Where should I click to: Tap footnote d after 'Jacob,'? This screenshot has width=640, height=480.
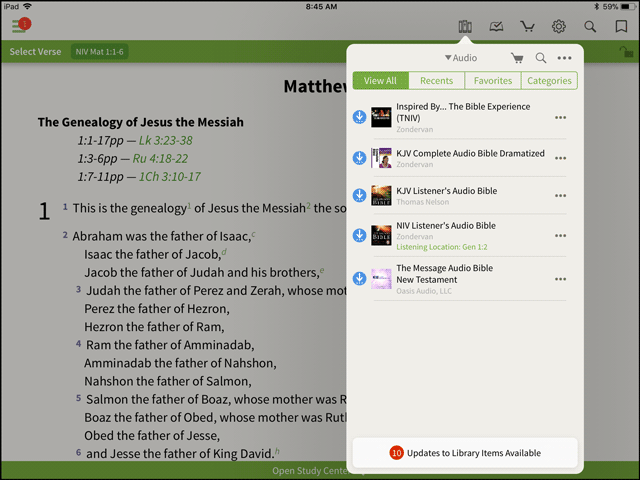tap(224, 252)
